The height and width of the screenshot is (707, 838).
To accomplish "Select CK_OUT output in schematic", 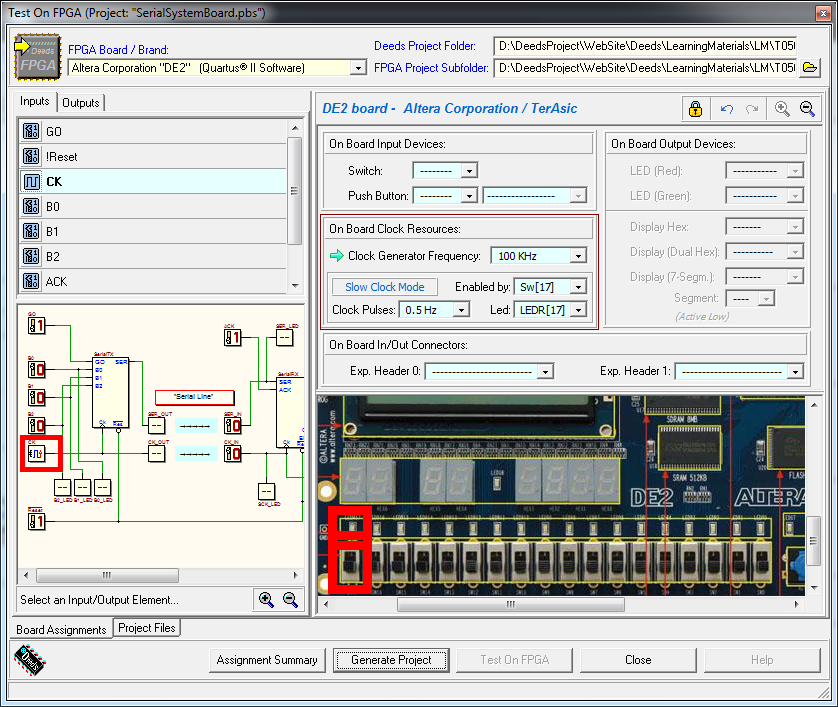I will [156, 454].
